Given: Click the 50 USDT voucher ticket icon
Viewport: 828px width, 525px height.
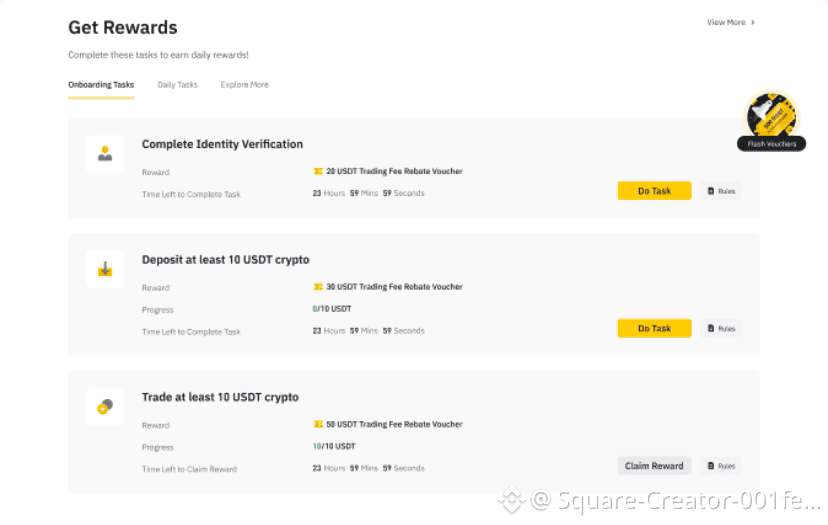Looking at the screenshot, I should 318,424.
